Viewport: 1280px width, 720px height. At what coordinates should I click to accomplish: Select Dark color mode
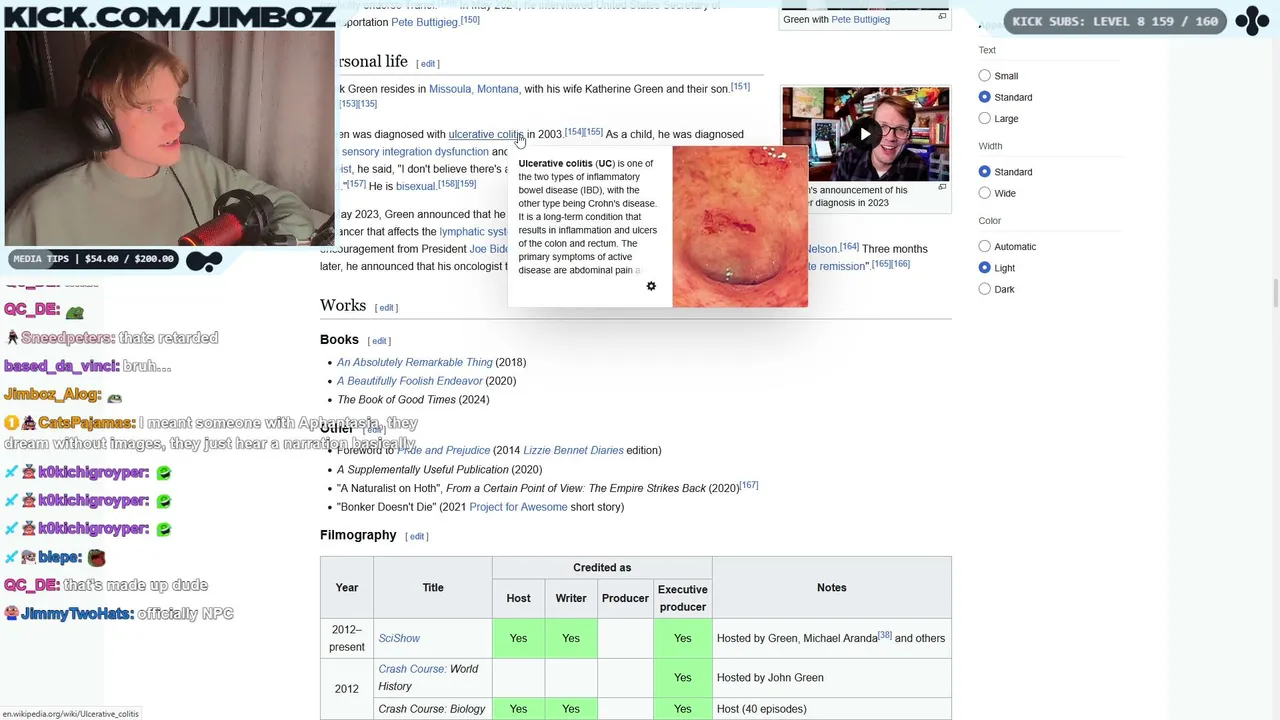click(985, 289)
